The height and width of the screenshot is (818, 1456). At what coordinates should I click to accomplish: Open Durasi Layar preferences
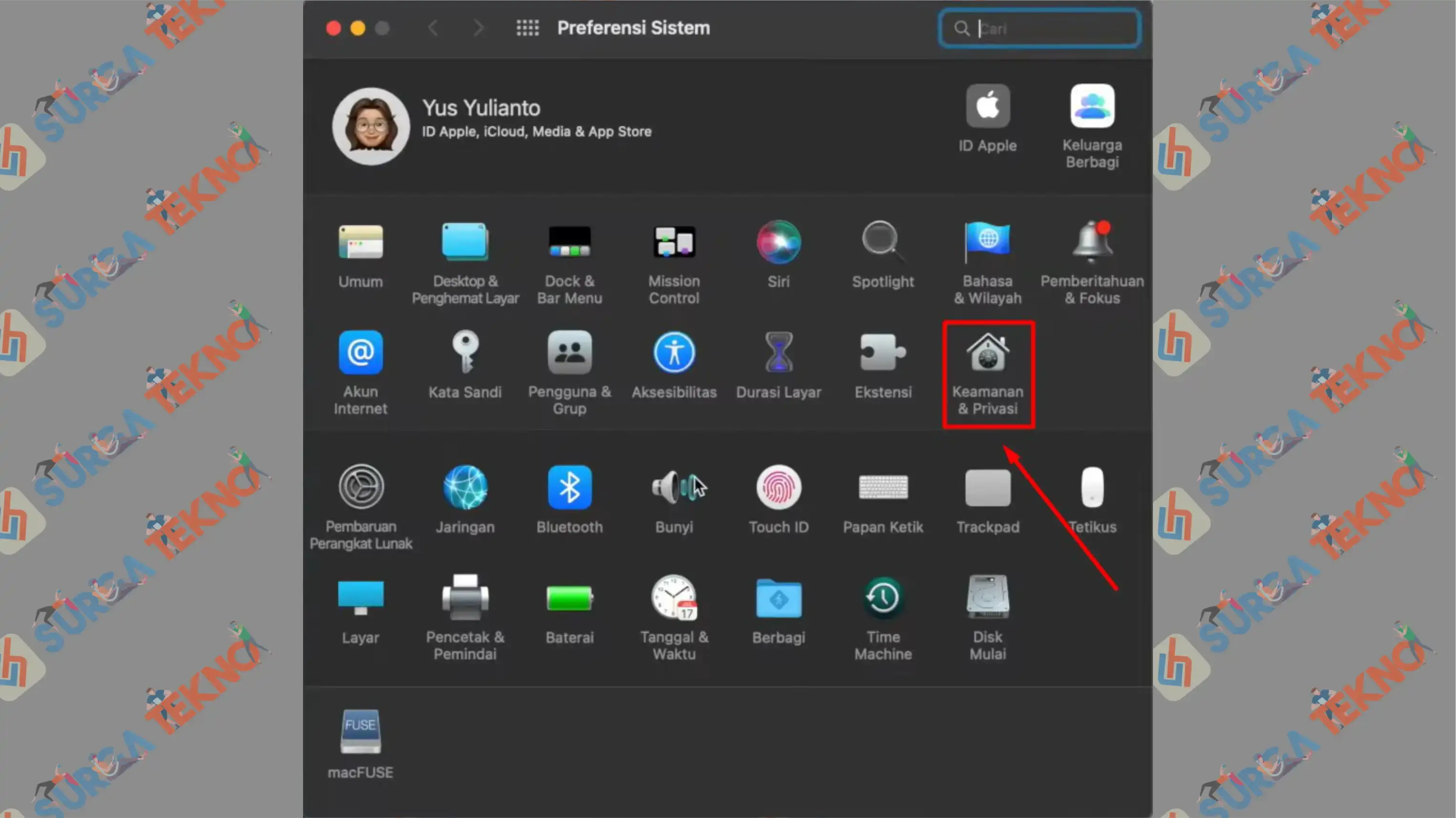[x=778, y=352]
